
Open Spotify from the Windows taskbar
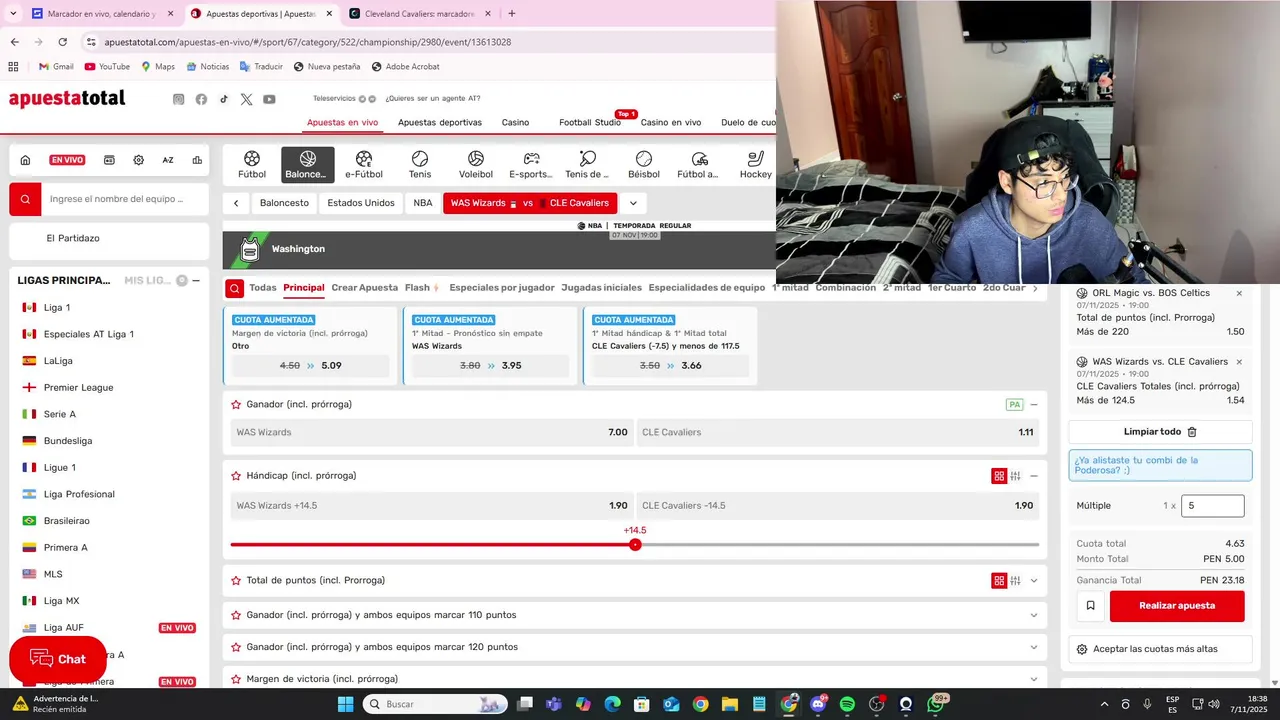pos(847,704)
